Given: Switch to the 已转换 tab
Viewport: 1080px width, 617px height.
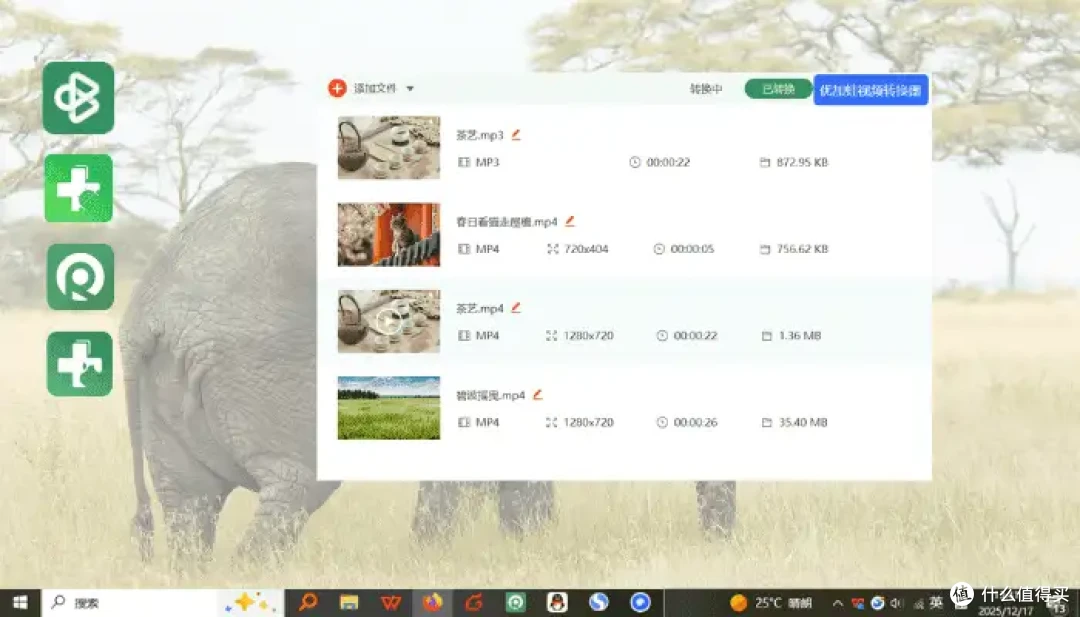Looking at the screenshot, I should (778, 89).
